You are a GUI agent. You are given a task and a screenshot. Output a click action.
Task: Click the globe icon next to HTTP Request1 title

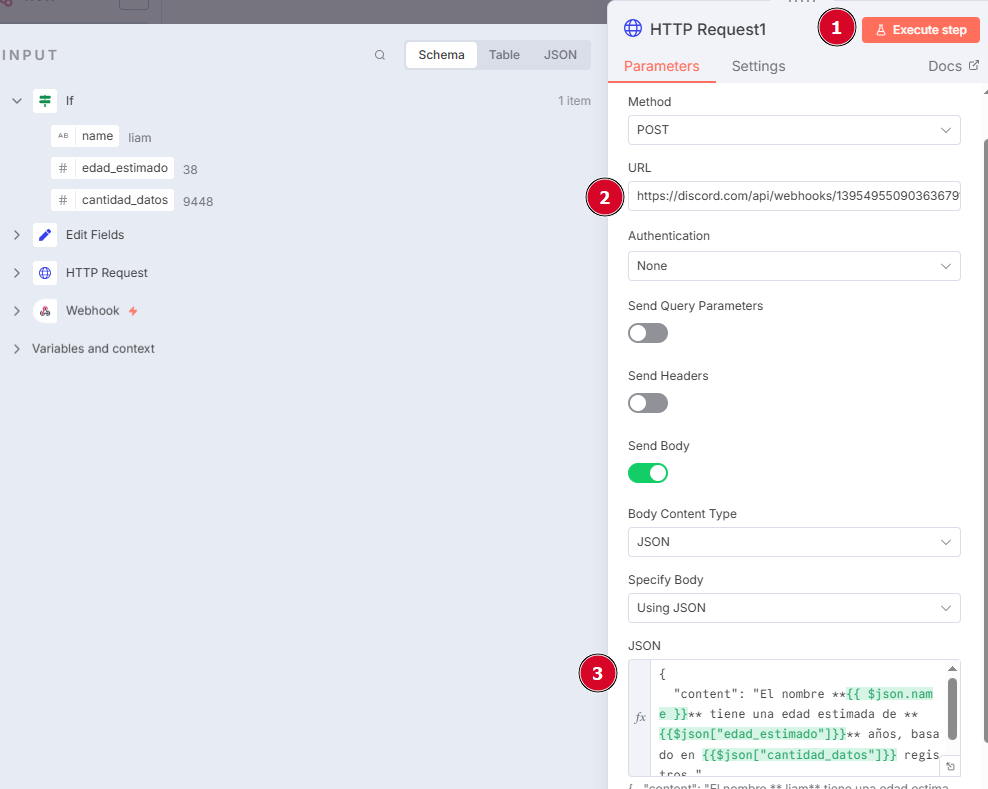coord(633,28)
